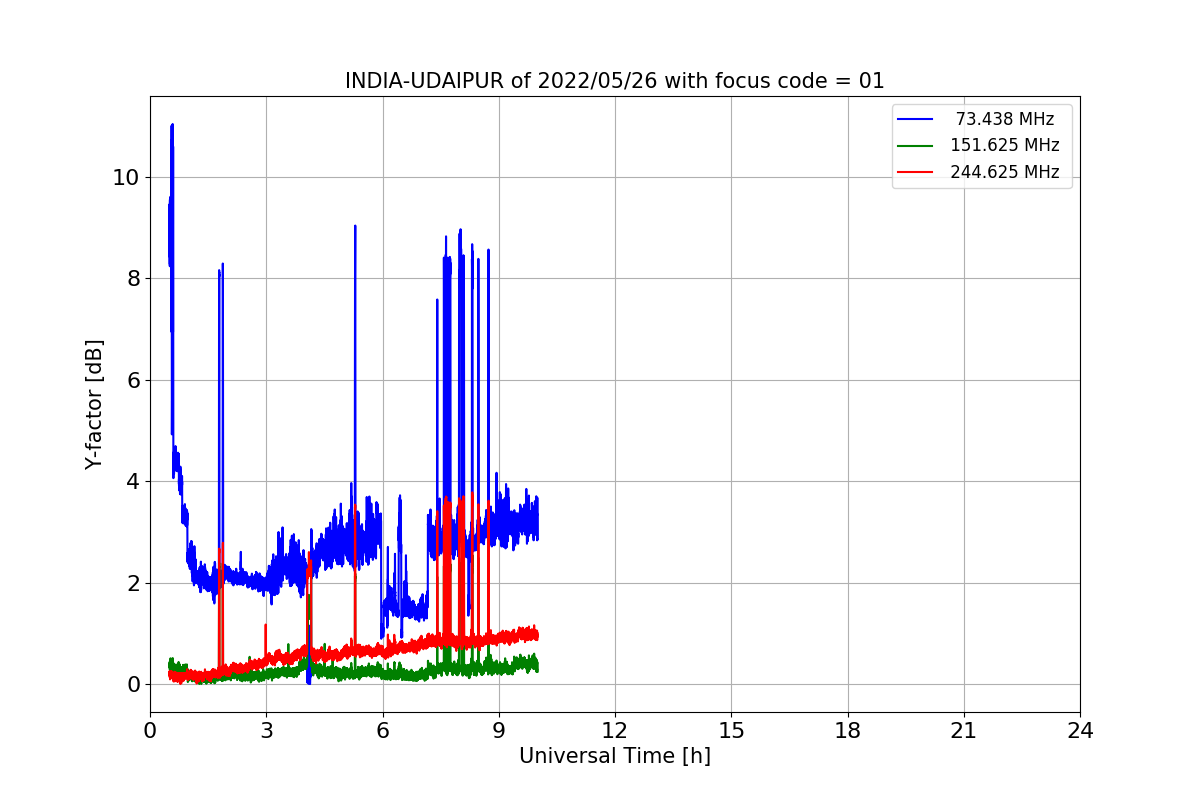Screen dimensions: 1200x800
Task: Click x-axis tick label 21
Action: [x=964, y=731]
